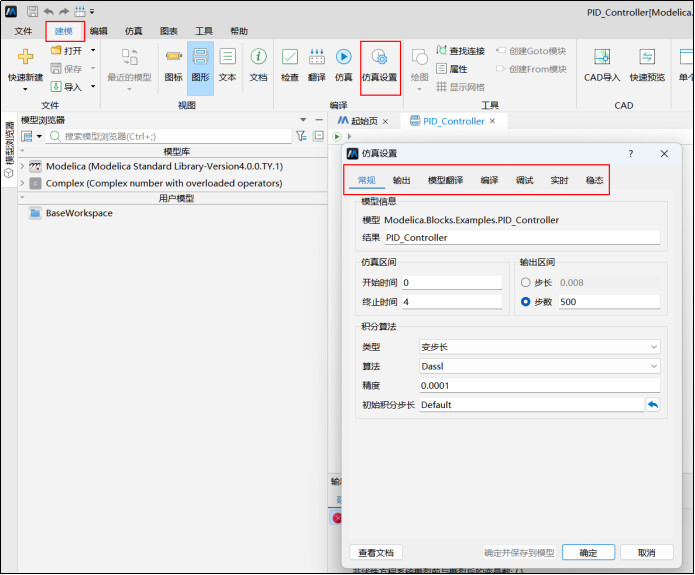Switch to 图形 diagram view
Viewport: 695px width, 575px height.
[x=200, y=66]
